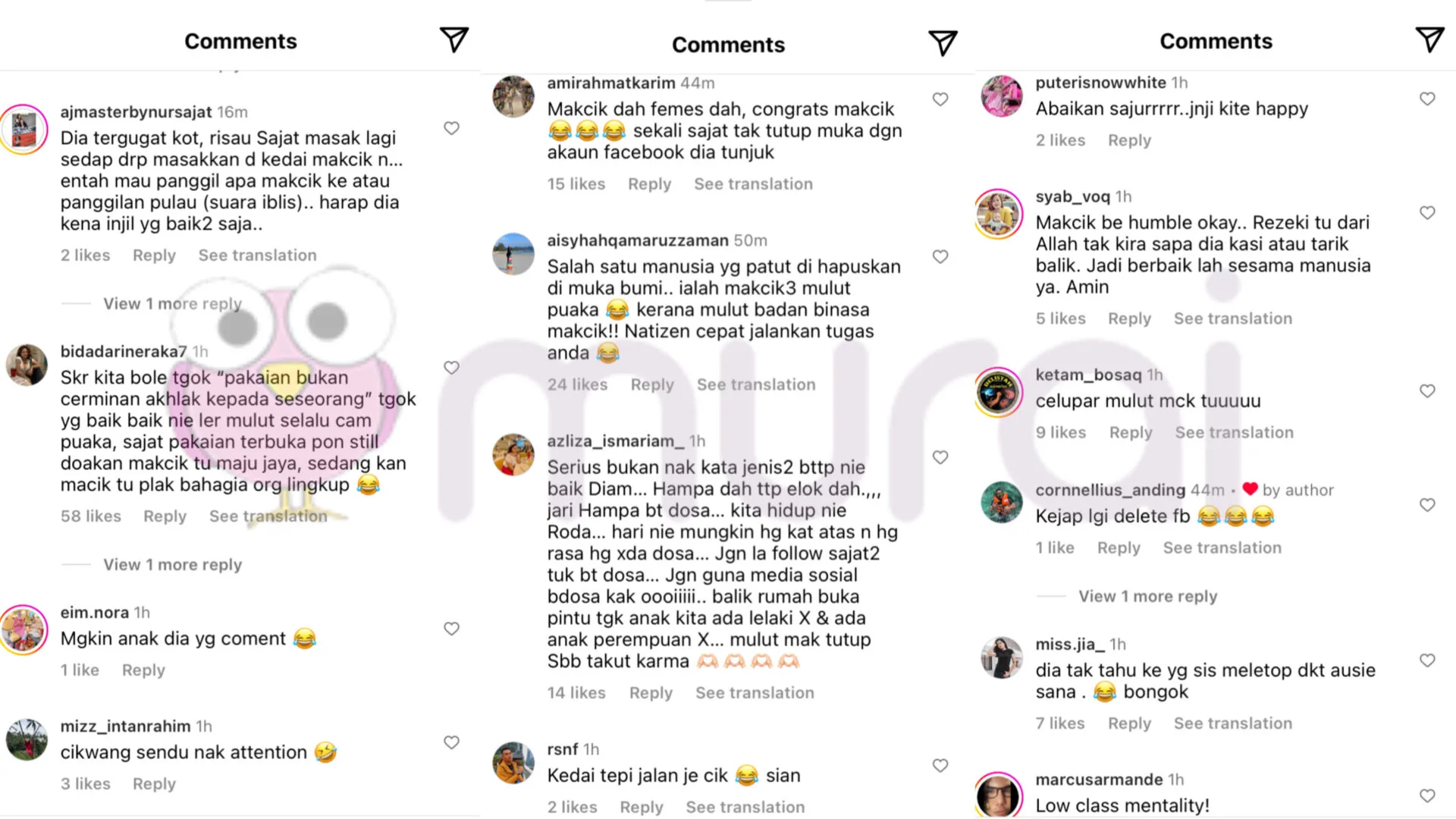Reply to syab_voq's comment
Screen dimensions: 1456x819
pos(1129,318)
